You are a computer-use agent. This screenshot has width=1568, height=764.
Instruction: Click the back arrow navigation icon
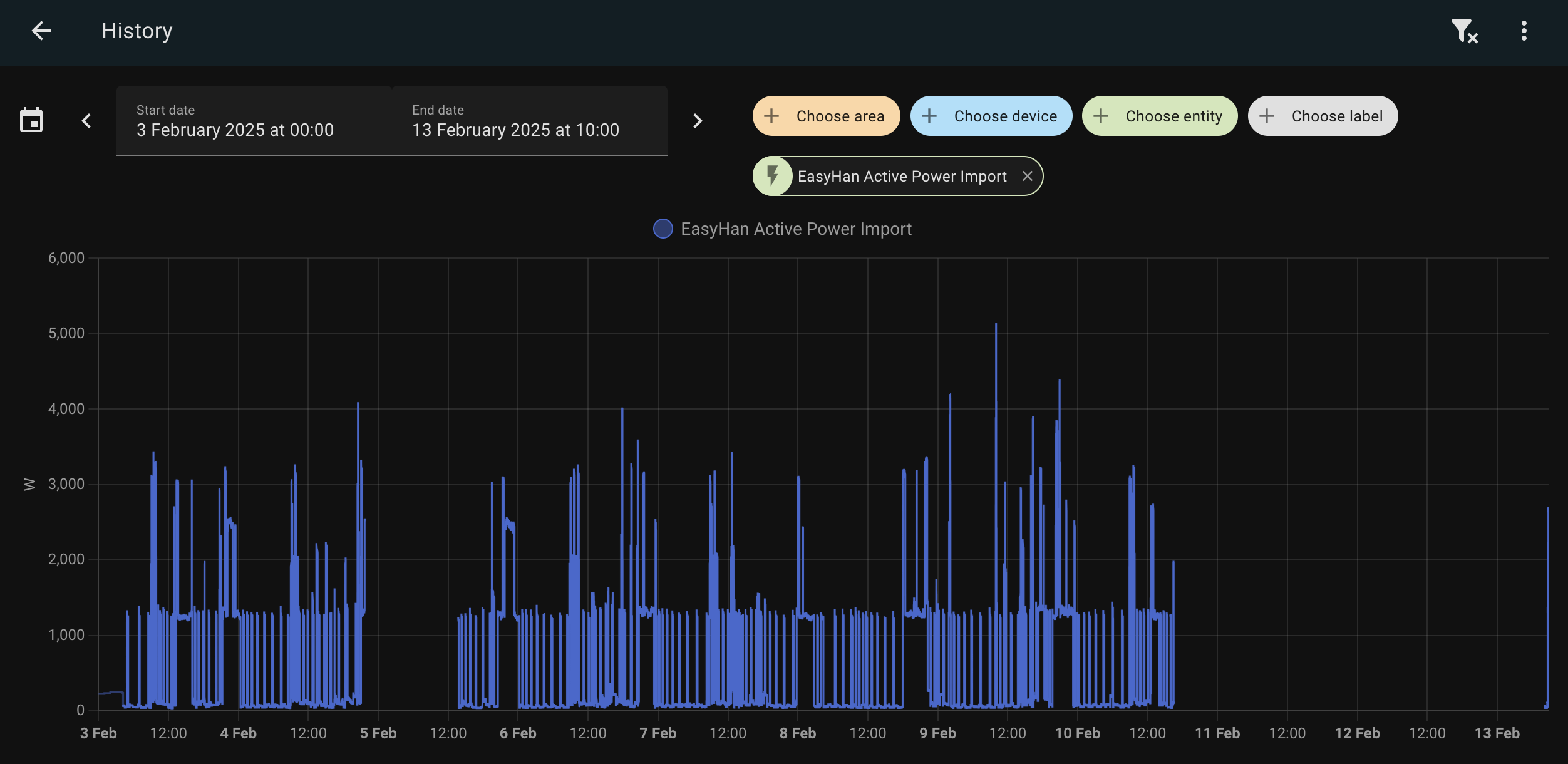coord(39,30)
